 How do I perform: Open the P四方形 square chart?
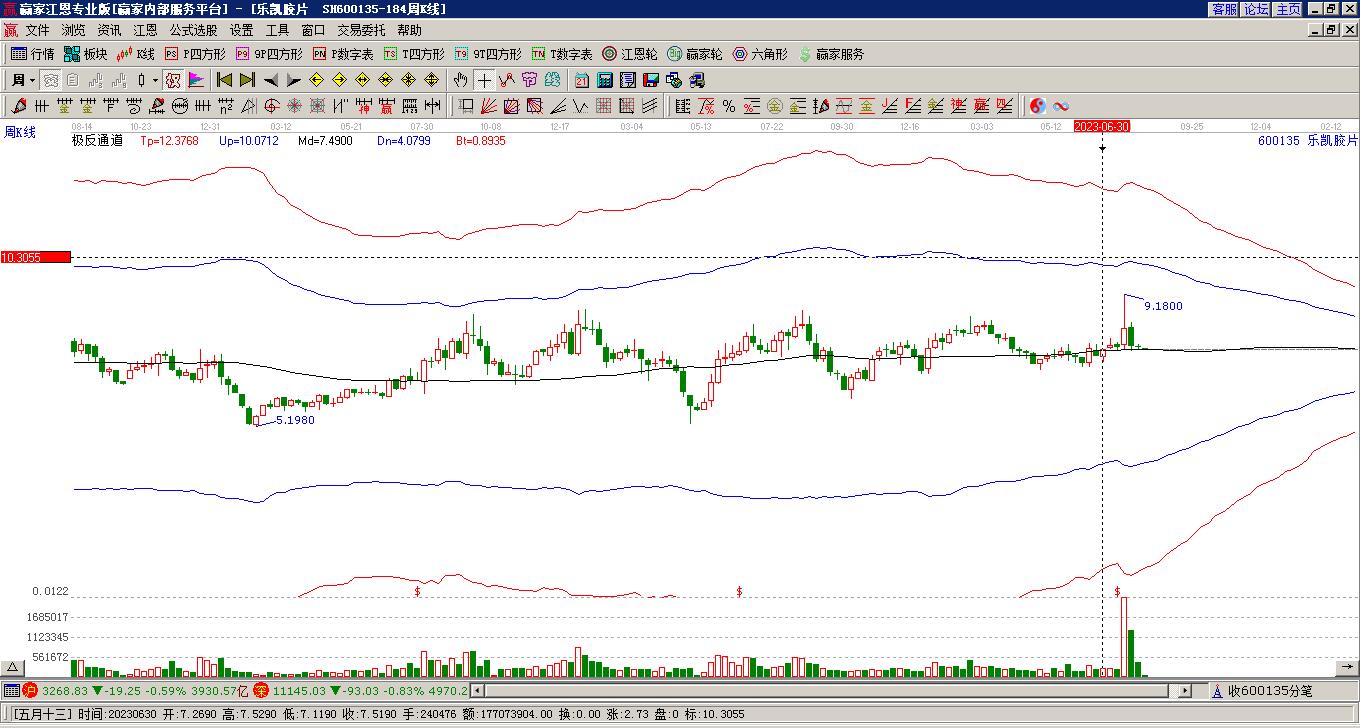click(x=195, y=54)
